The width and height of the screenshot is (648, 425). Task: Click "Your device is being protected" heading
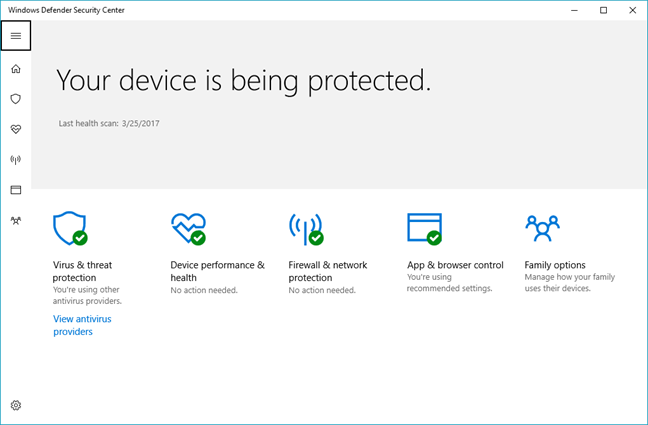pos(243,81)
